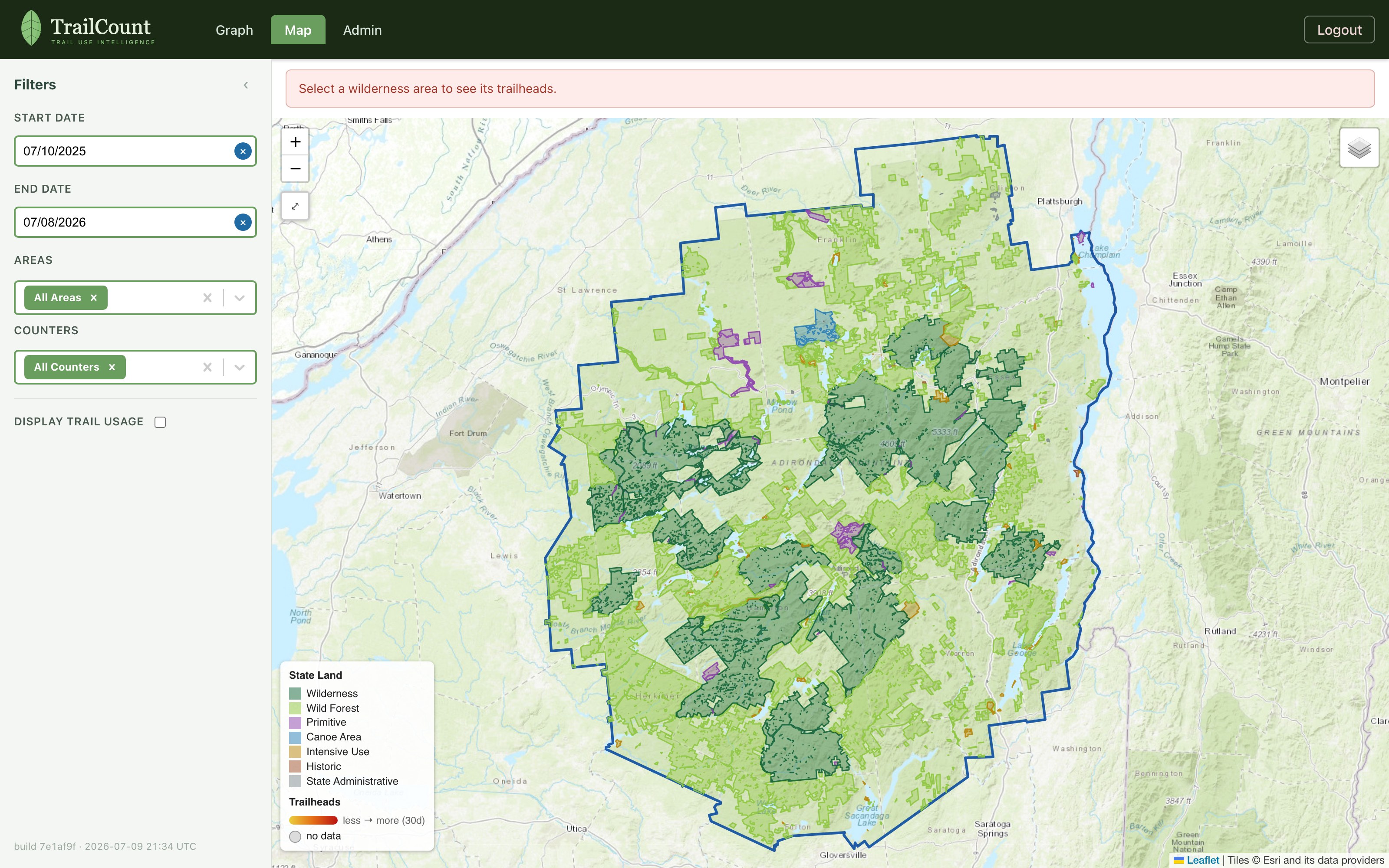Click the trailhead usage gradient bar
Viewport: 1389px width, 868px height.
click(313, 820)
